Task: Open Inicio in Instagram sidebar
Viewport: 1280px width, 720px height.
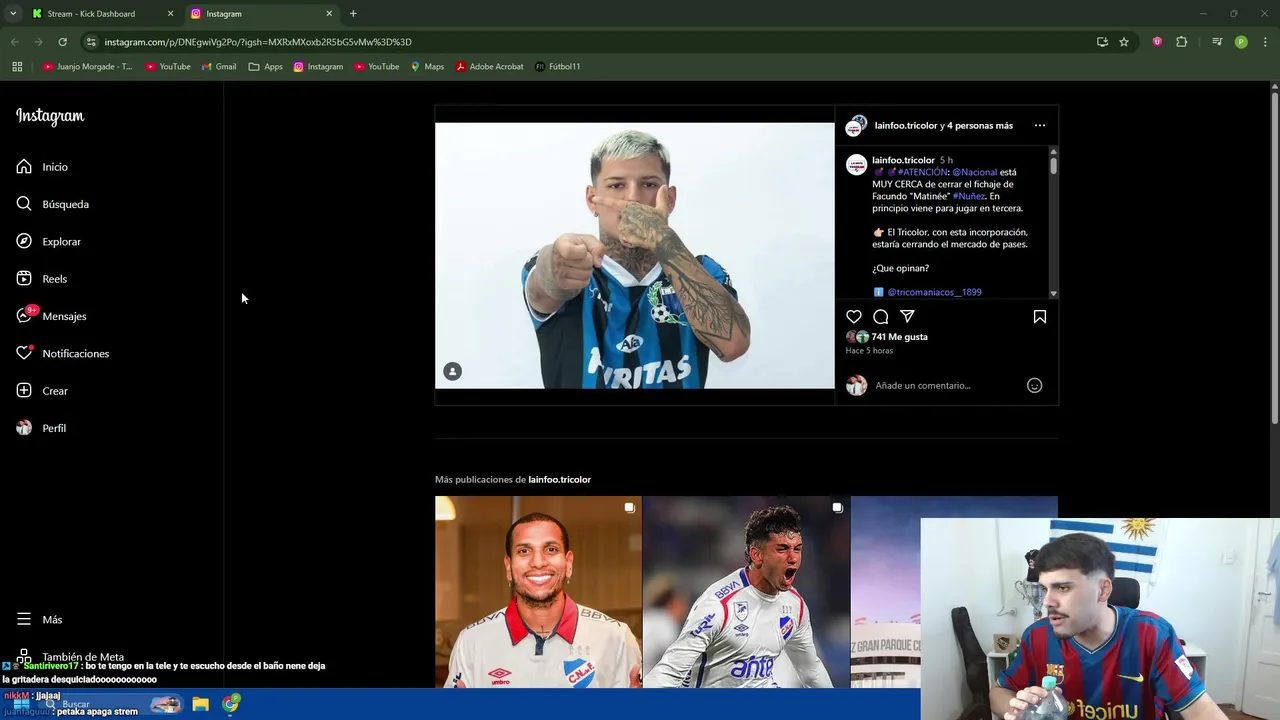Action: coord(42,167)
